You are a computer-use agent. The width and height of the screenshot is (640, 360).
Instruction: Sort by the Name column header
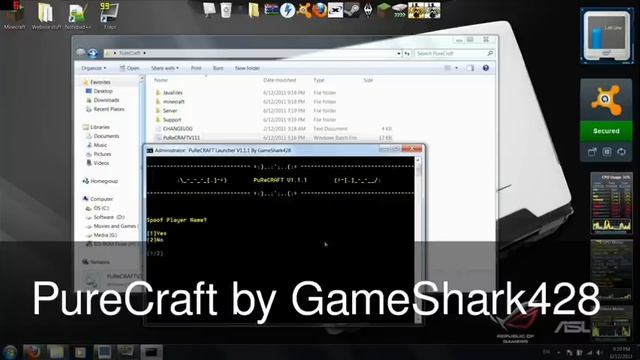click(161, 80)
